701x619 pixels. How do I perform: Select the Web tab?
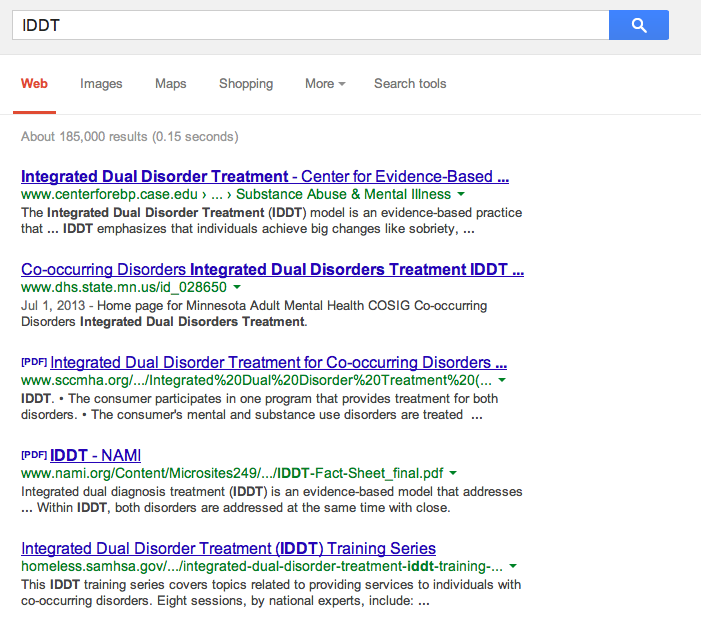tap(34, 84)
